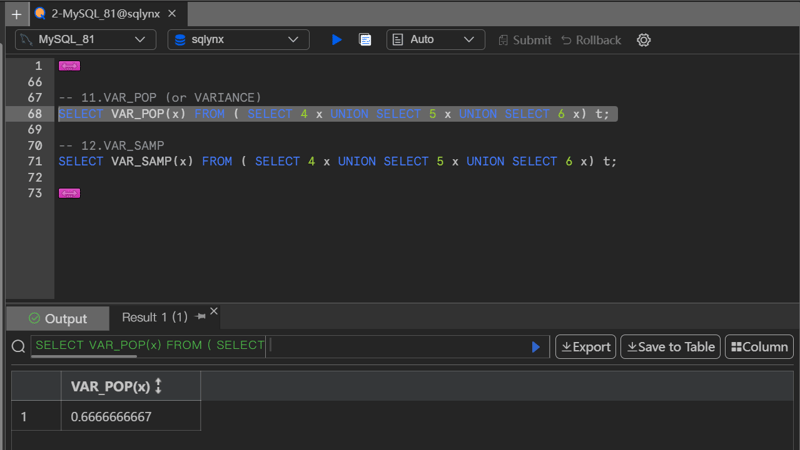Switch to the Output tab
800x450 pixels.
[58, 318]
